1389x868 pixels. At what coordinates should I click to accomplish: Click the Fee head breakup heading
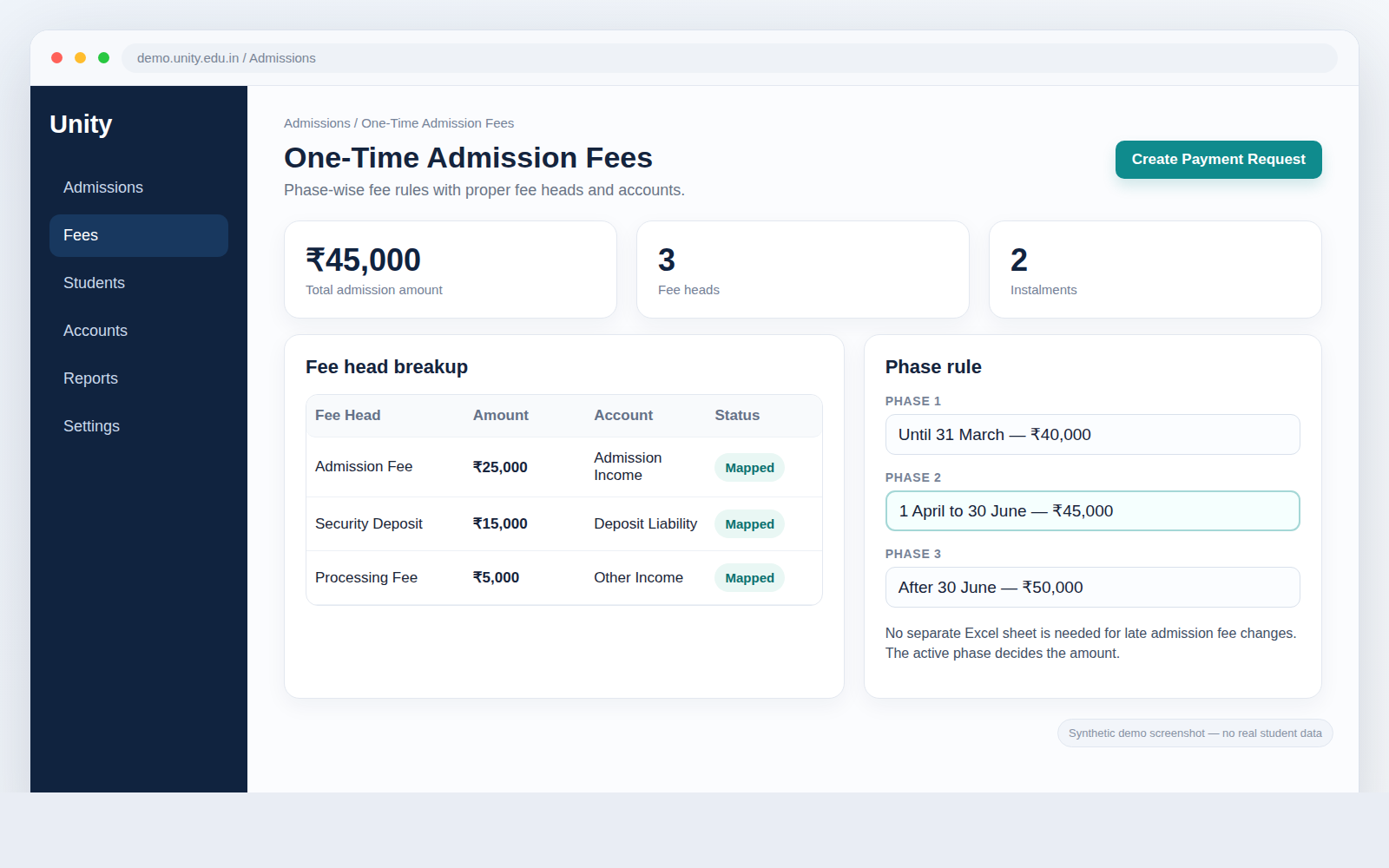pos(386,367)
